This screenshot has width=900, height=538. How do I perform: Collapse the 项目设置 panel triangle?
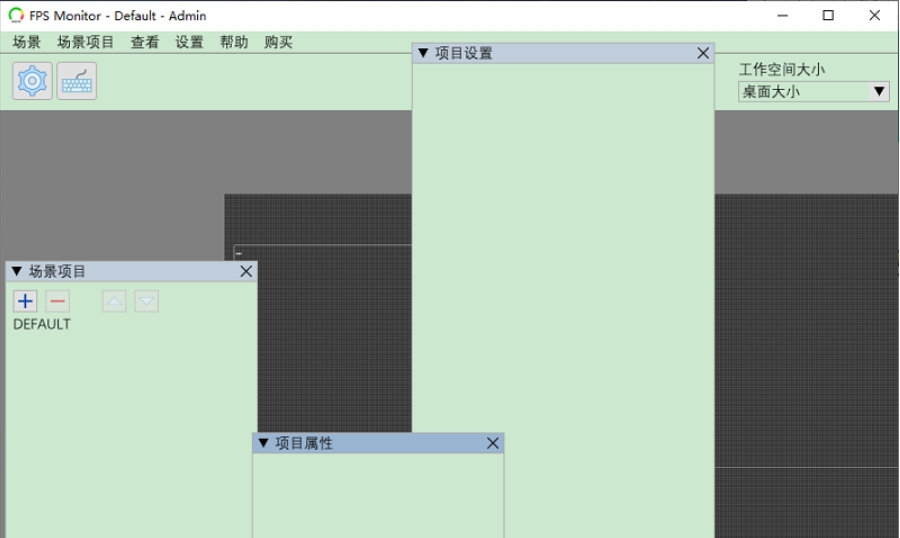[x=423, y=53]
